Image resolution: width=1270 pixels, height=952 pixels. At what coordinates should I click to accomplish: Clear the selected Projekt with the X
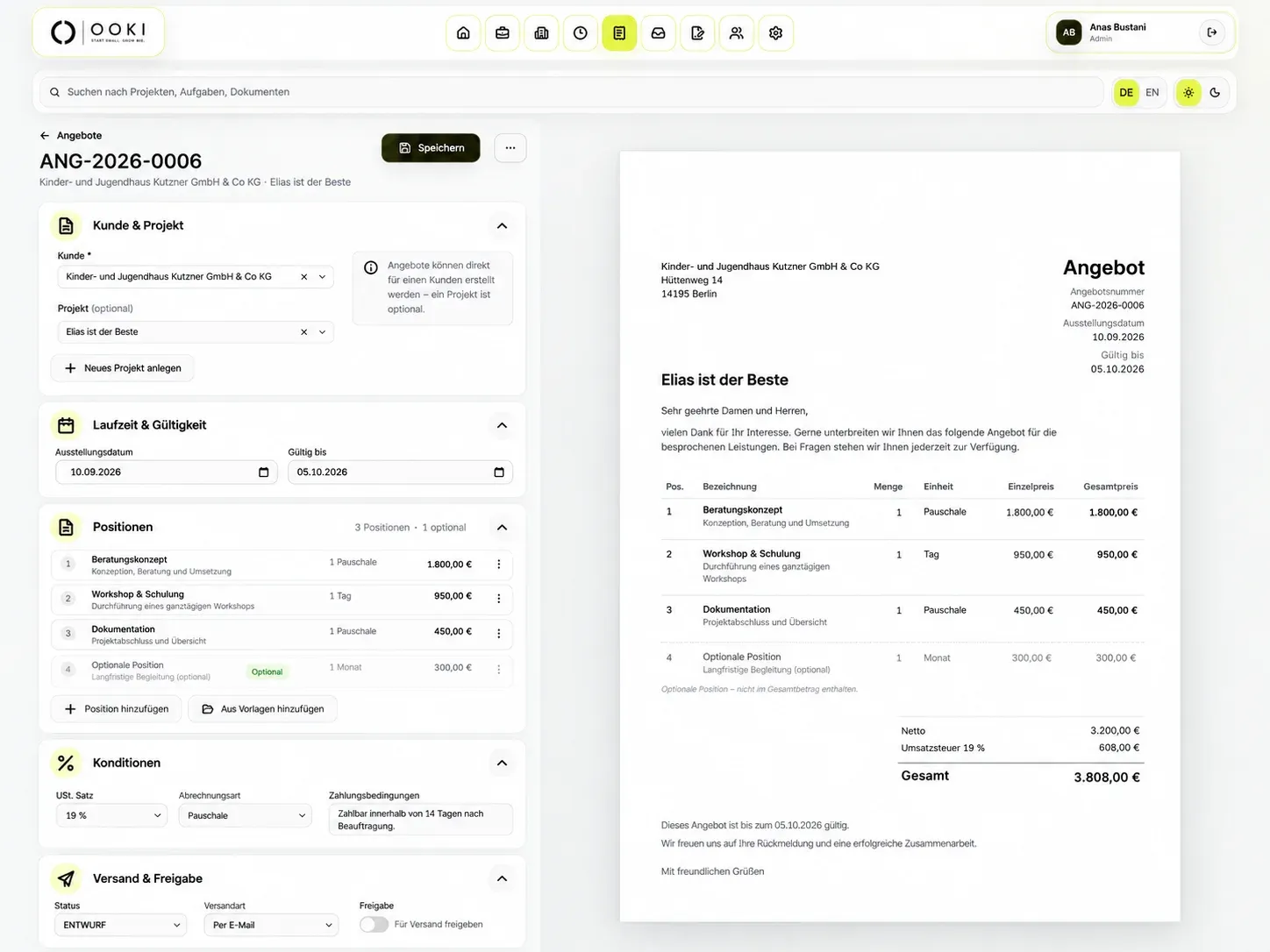click(x=304, y=332)
